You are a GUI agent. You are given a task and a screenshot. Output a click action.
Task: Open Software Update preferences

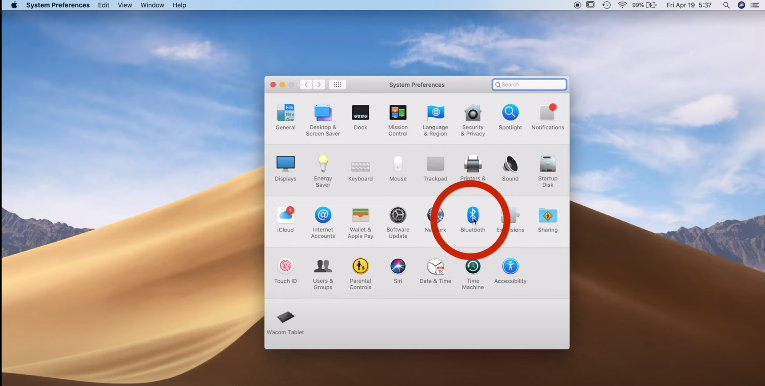398,222
